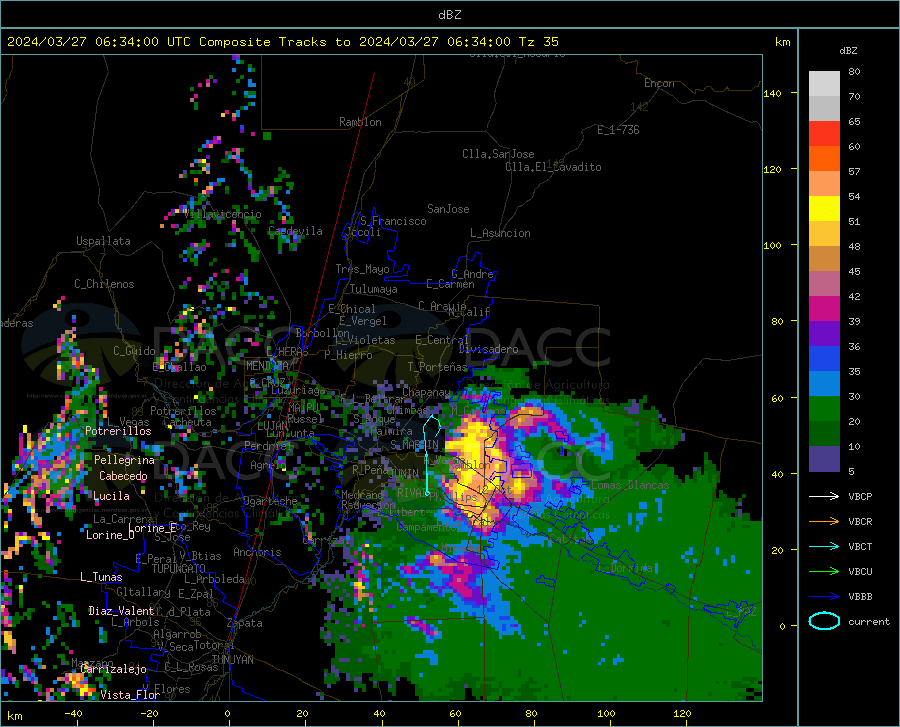Click the brown 45-48 dBZ swatch
This screenshot has height=727, width=900.
(x=824, y=258)
